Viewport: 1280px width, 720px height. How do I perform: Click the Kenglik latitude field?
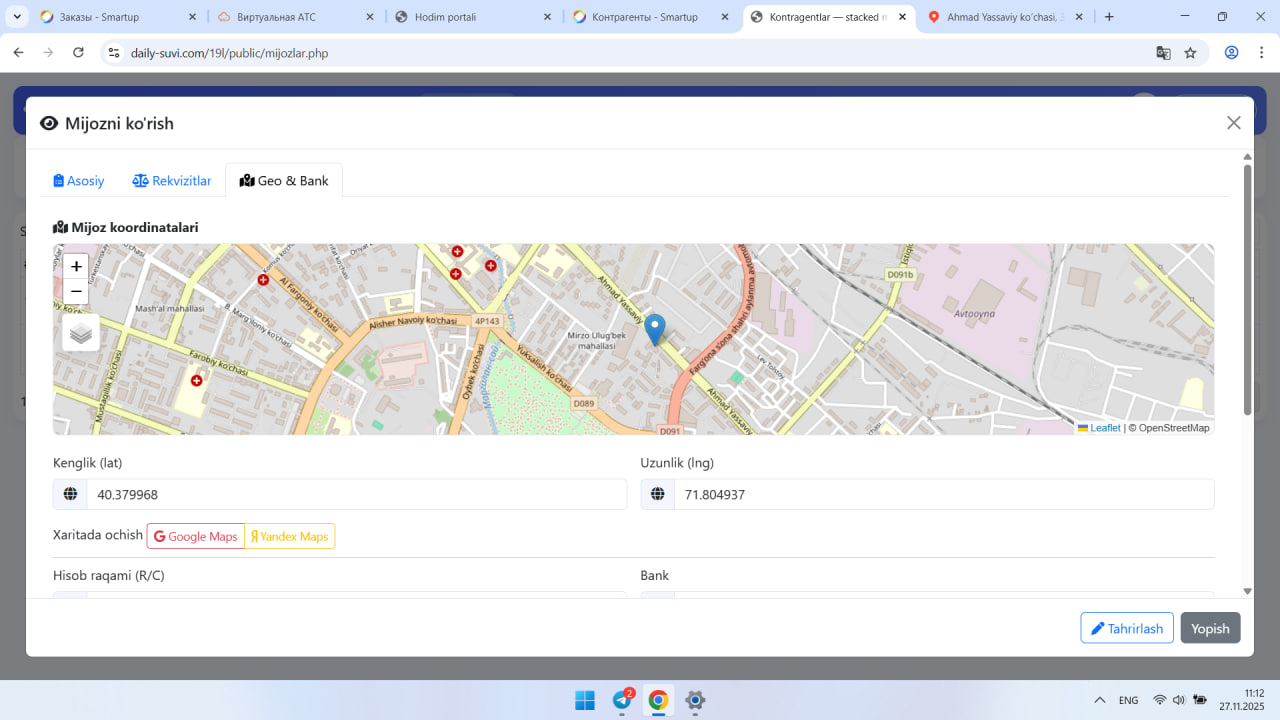[x=356, y=494]
